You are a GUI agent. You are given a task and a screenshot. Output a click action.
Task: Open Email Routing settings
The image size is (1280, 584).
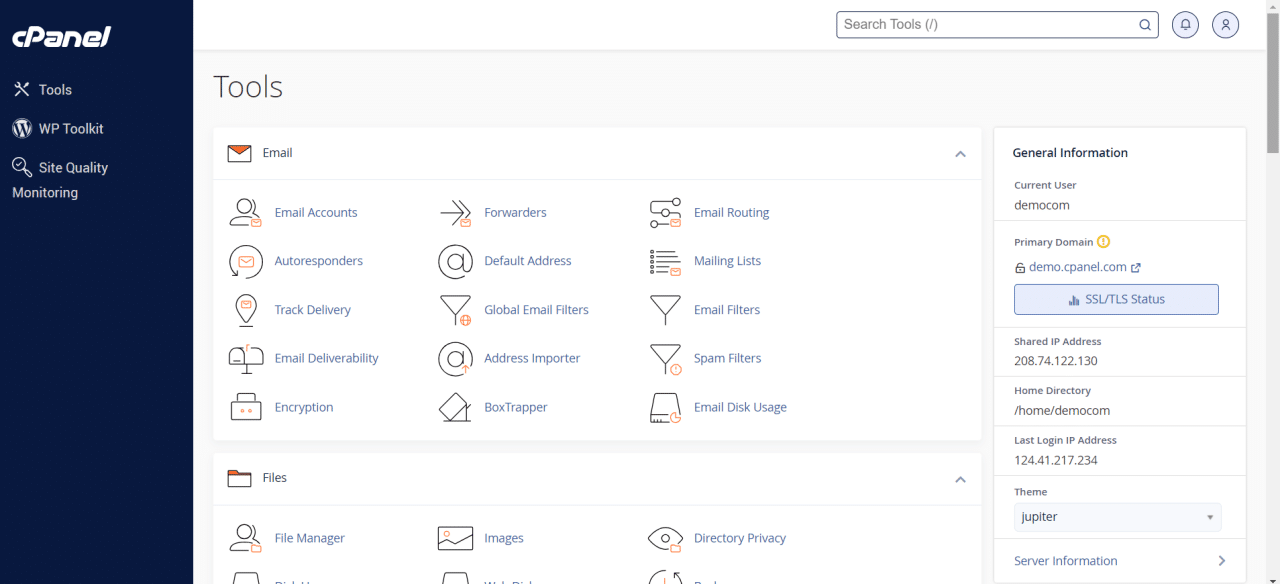point(731,212)
